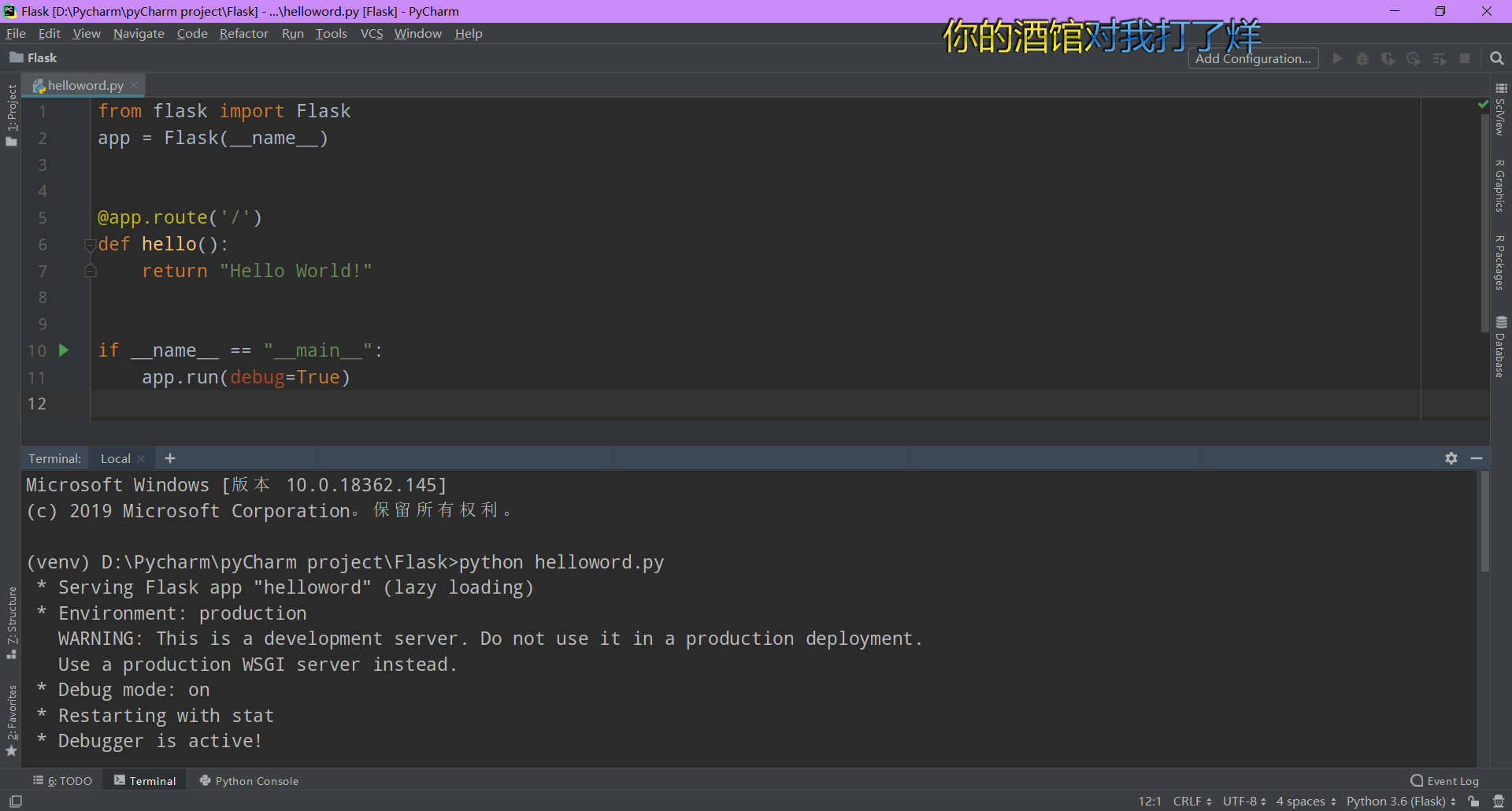This screenshot has height=811, width=1512.
Task: Close the helloword.py editor tab
Action: click(x=134, y=85)
